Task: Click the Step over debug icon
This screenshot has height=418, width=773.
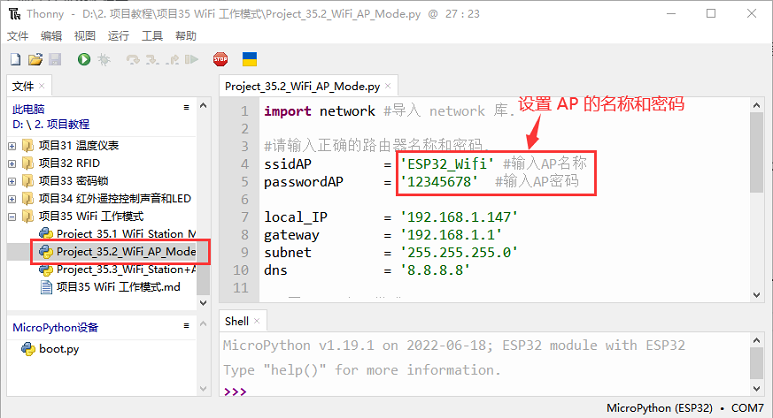Action: point(132,60)
